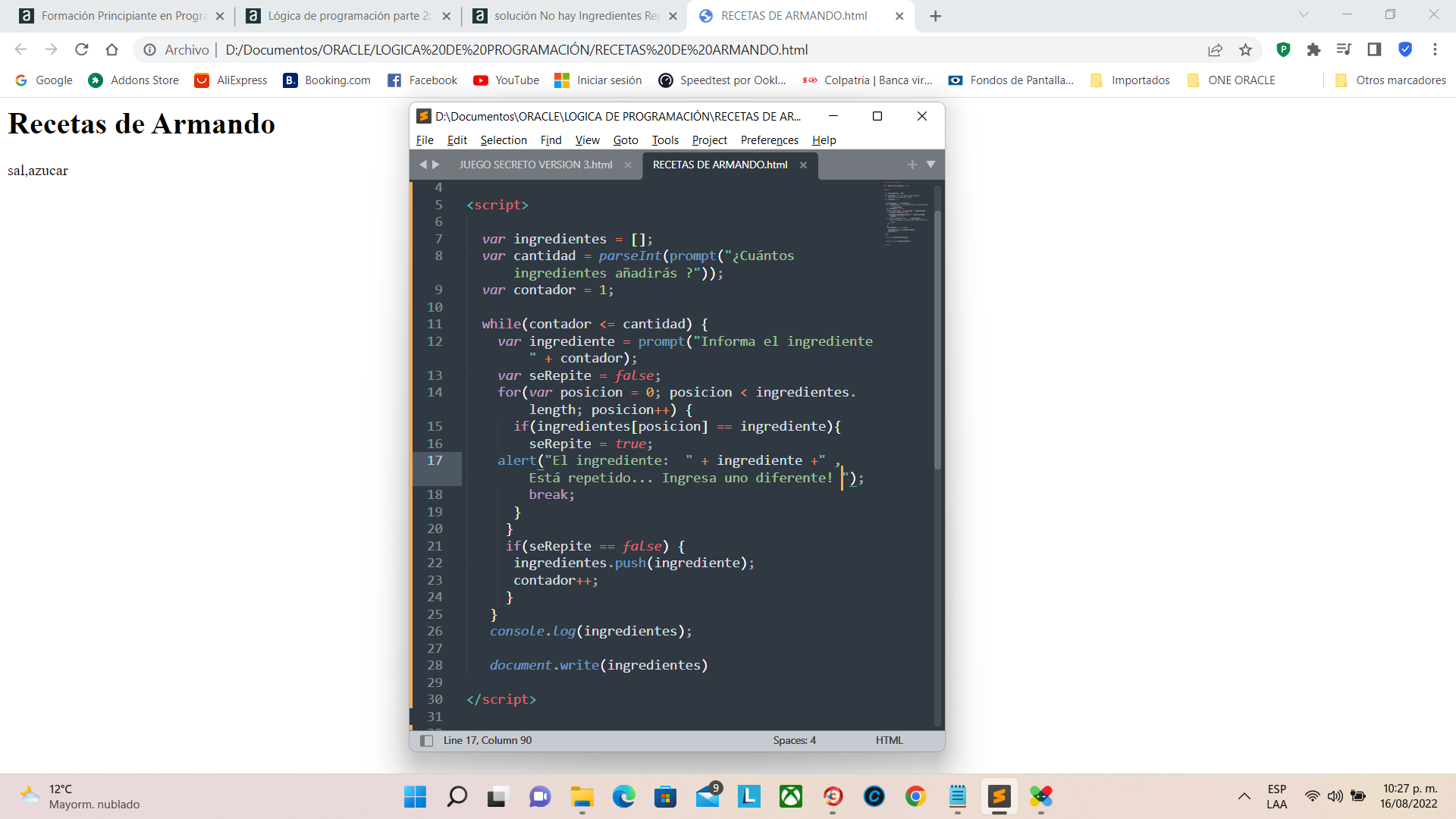Open Speedtest por Ookla bookmark
This screenshot has width=1456, height=819.
tap(723, 80)
